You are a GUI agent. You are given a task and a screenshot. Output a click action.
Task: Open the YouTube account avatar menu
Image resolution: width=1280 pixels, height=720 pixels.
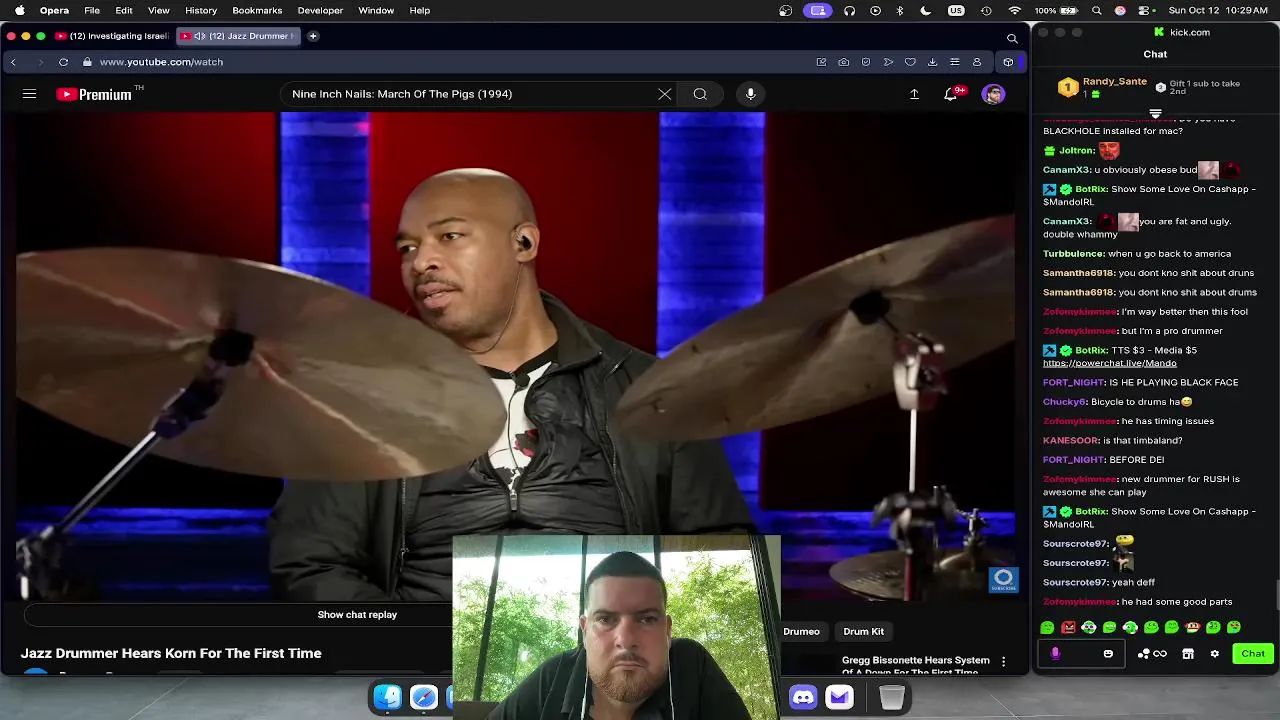tap(993, 94)
